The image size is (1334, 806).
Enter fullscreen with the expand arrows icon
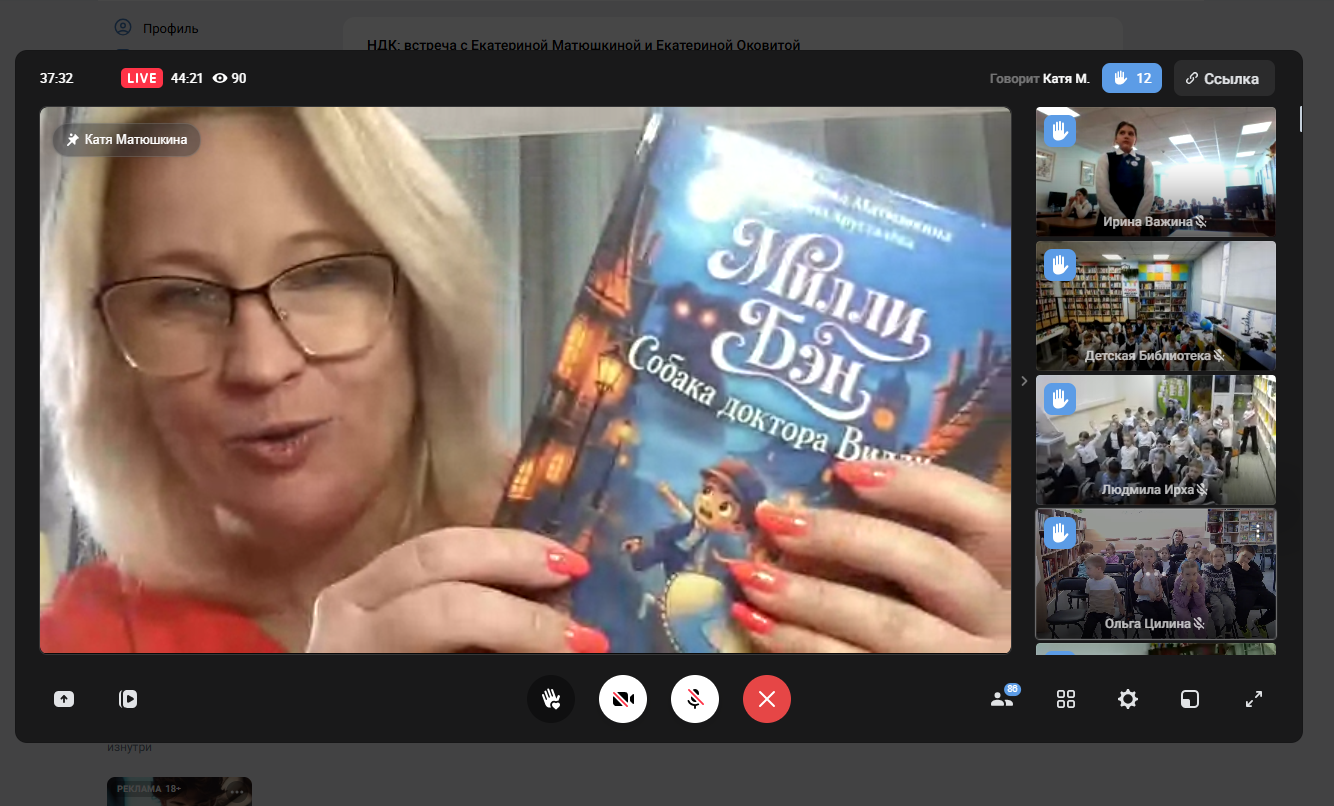tap(1254, 699)
